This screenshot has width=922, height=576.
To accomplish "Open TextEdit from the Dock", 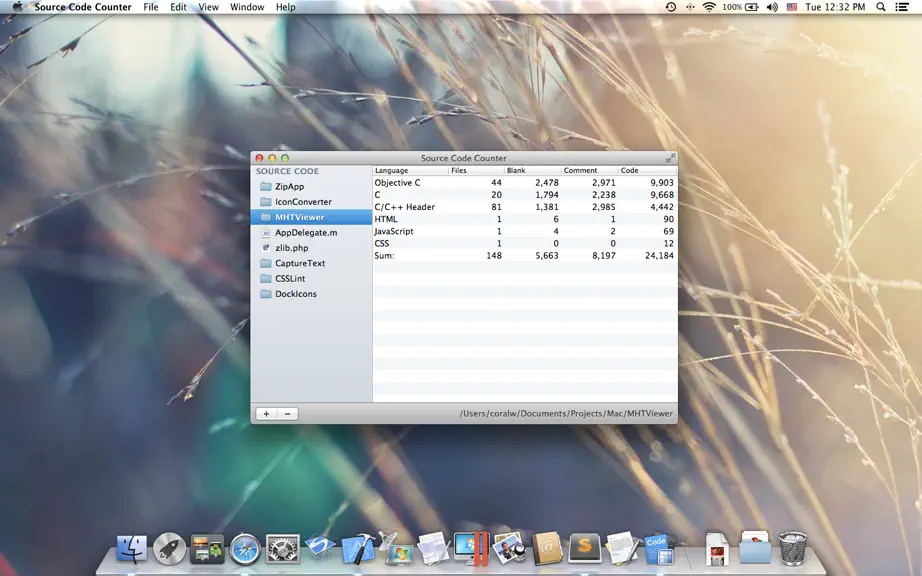I will tap(622, 549).
